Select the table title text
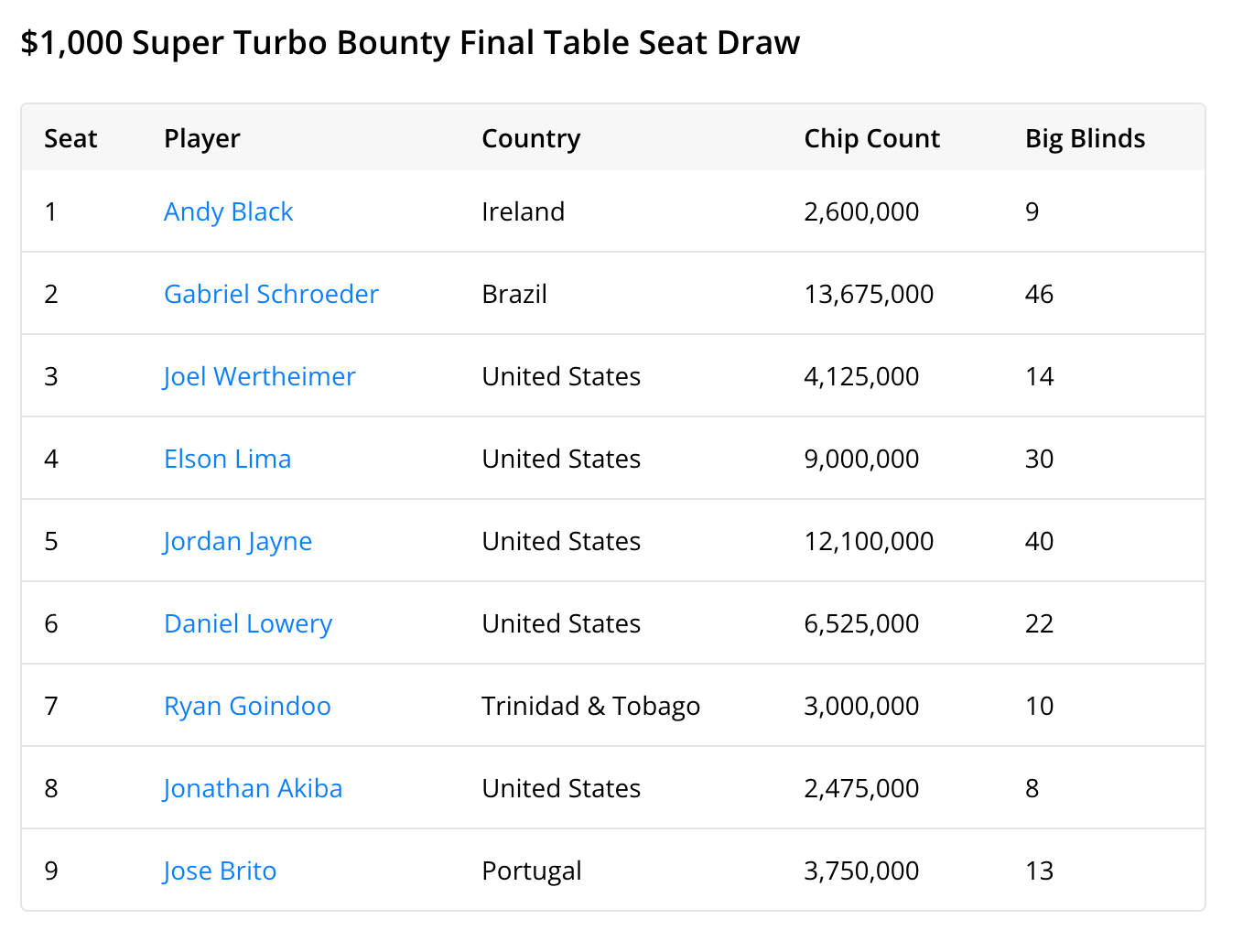Viewport: 1243px width, 952px height. click(x=410, y=42)
